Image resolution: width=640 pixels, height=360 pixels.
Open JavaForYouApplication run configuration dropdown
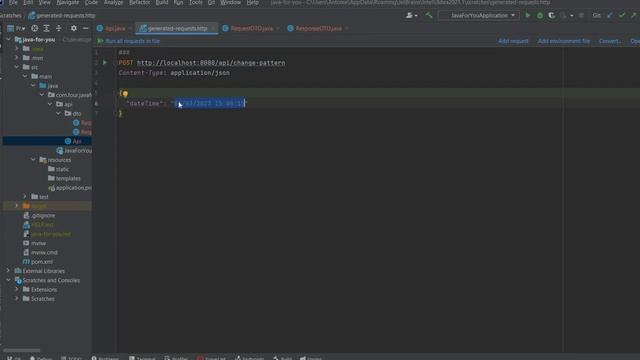coord(479,16)
